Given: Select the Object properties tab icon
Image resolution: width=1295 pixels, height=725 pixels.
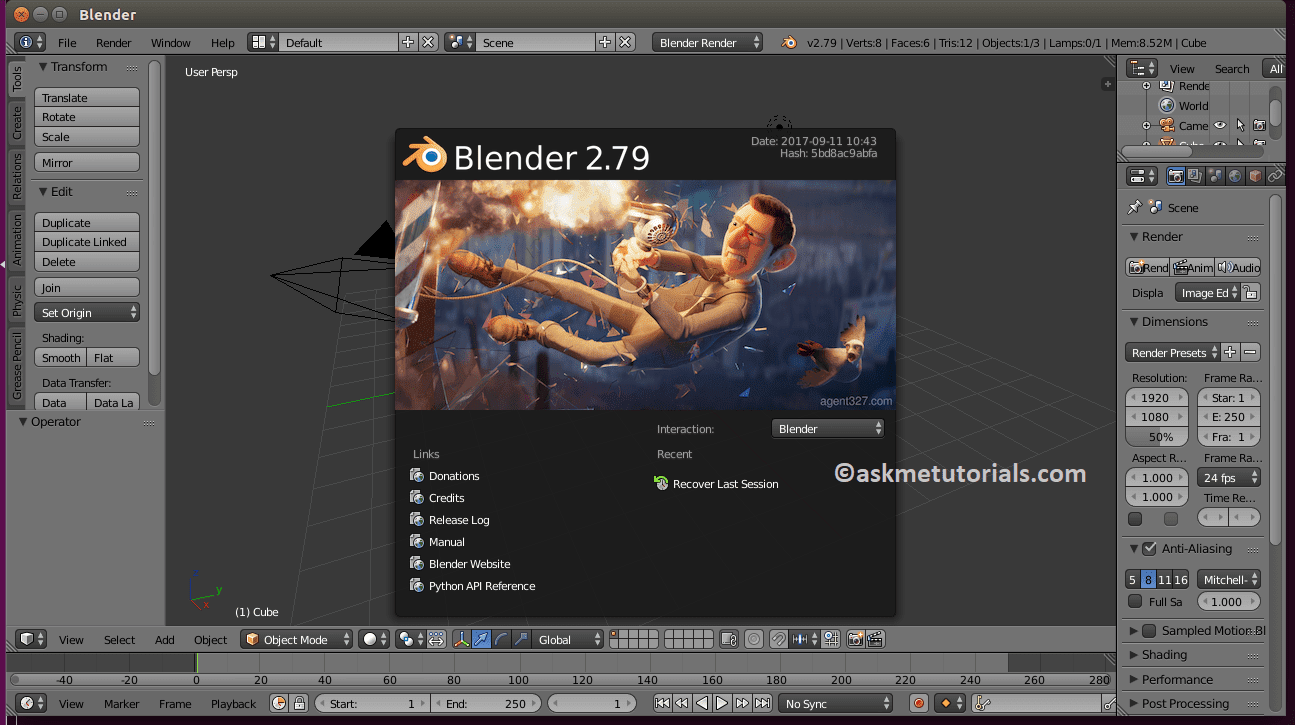Looking at the screenshot, I should point(1255,176).
